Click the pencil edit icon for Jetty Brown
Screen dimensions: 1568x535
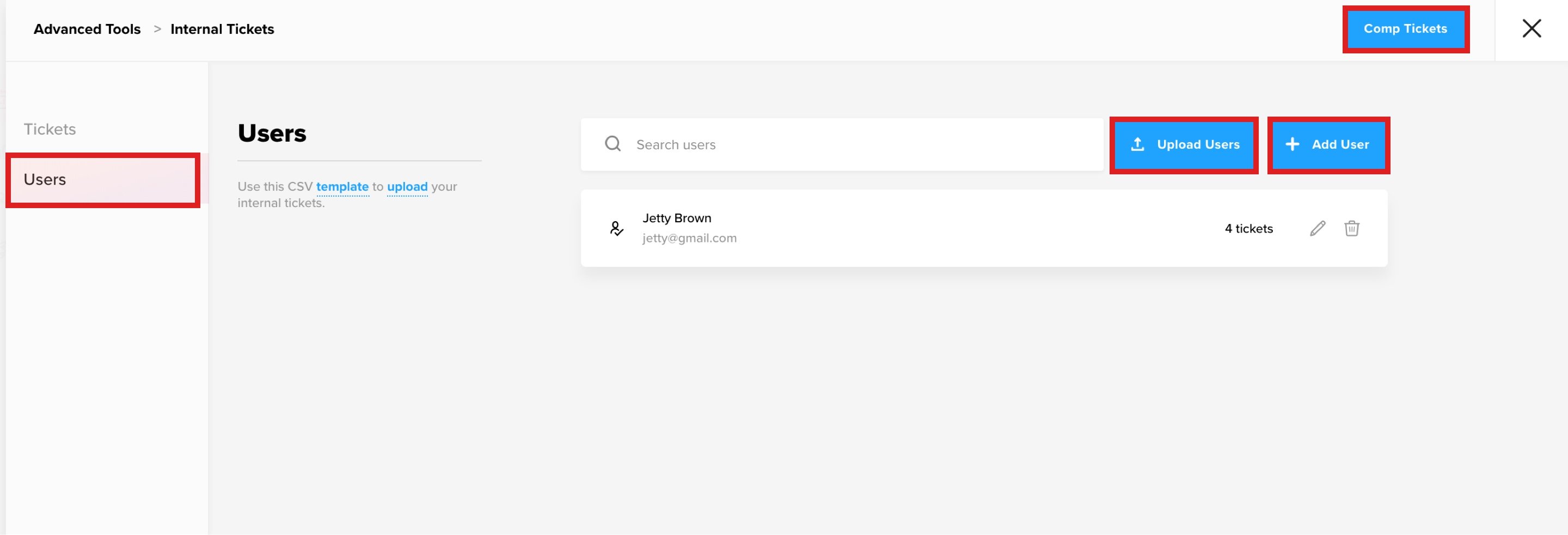click(1317, 228)
